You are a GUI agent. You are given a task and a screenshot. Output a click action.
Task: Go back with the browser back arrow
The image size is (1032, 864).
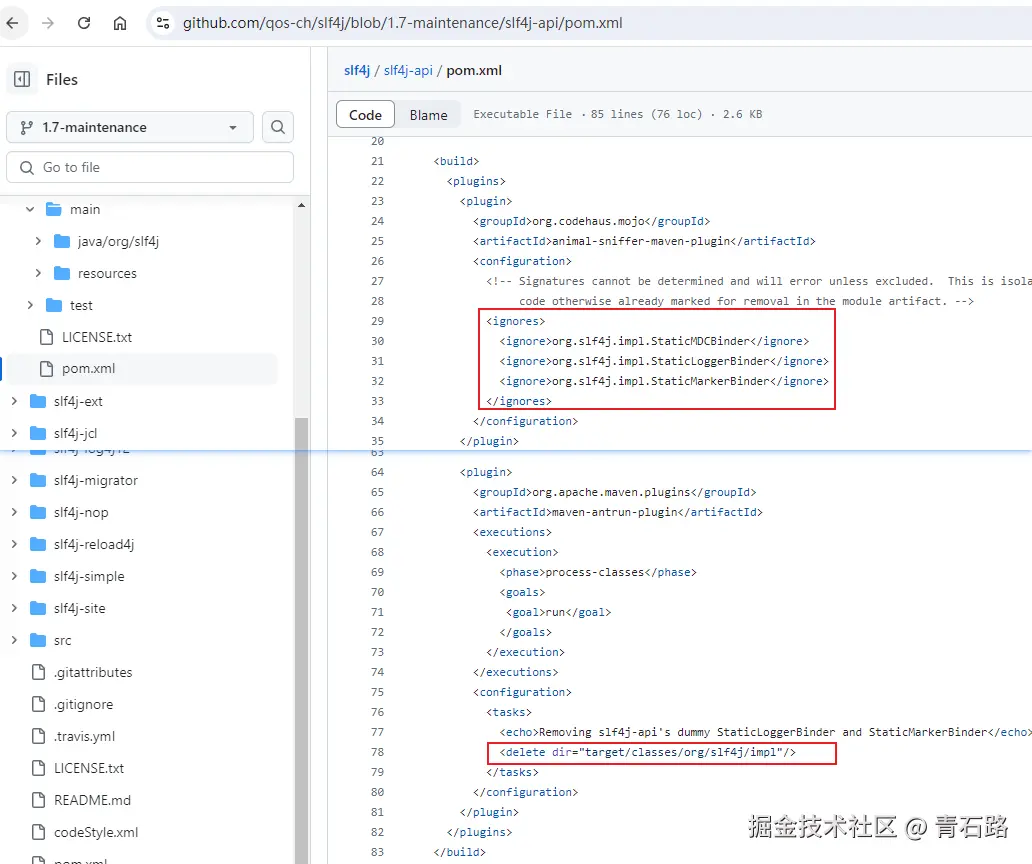pos(13,23)
